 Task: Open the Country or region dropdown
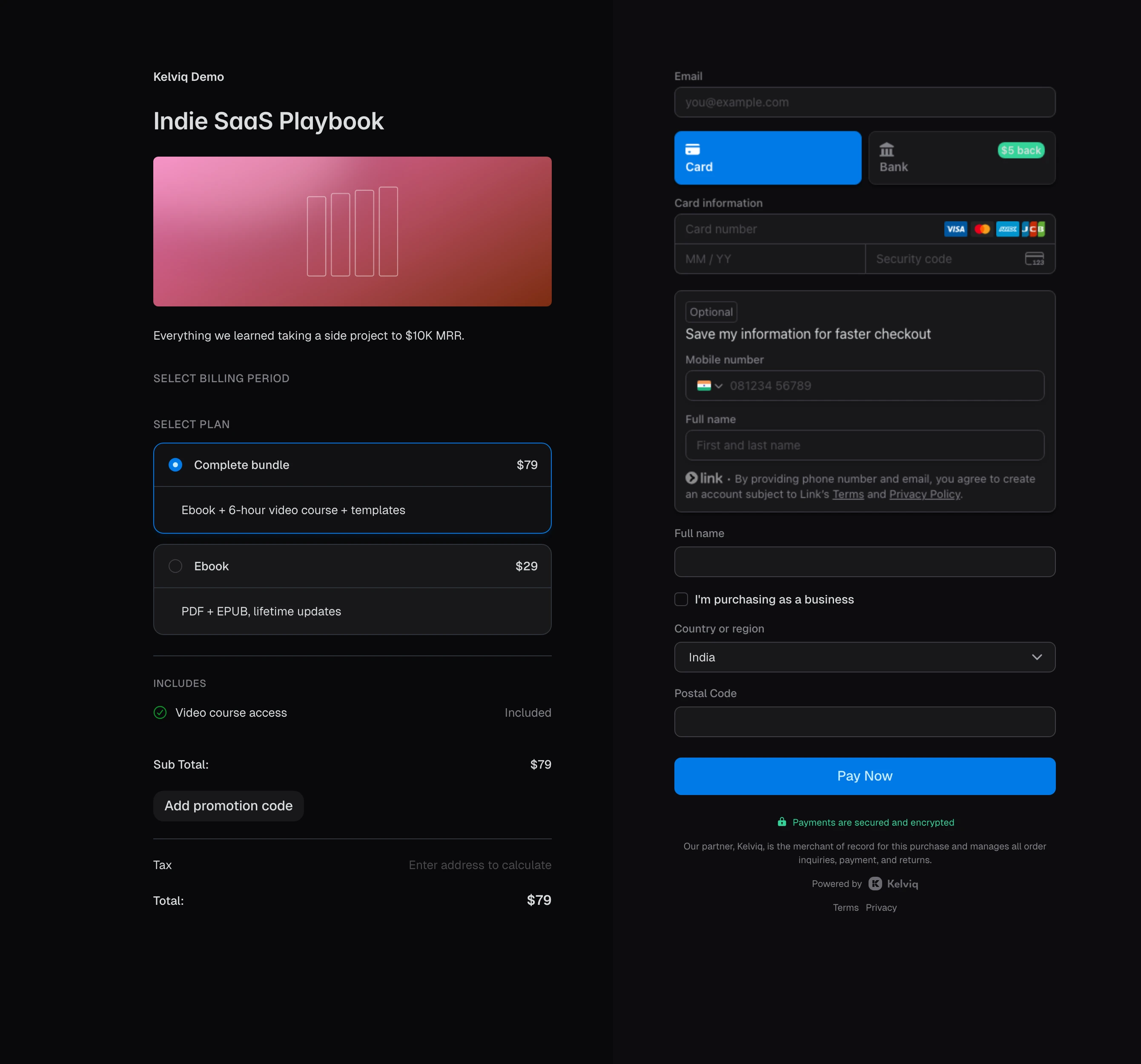[864, 657]
